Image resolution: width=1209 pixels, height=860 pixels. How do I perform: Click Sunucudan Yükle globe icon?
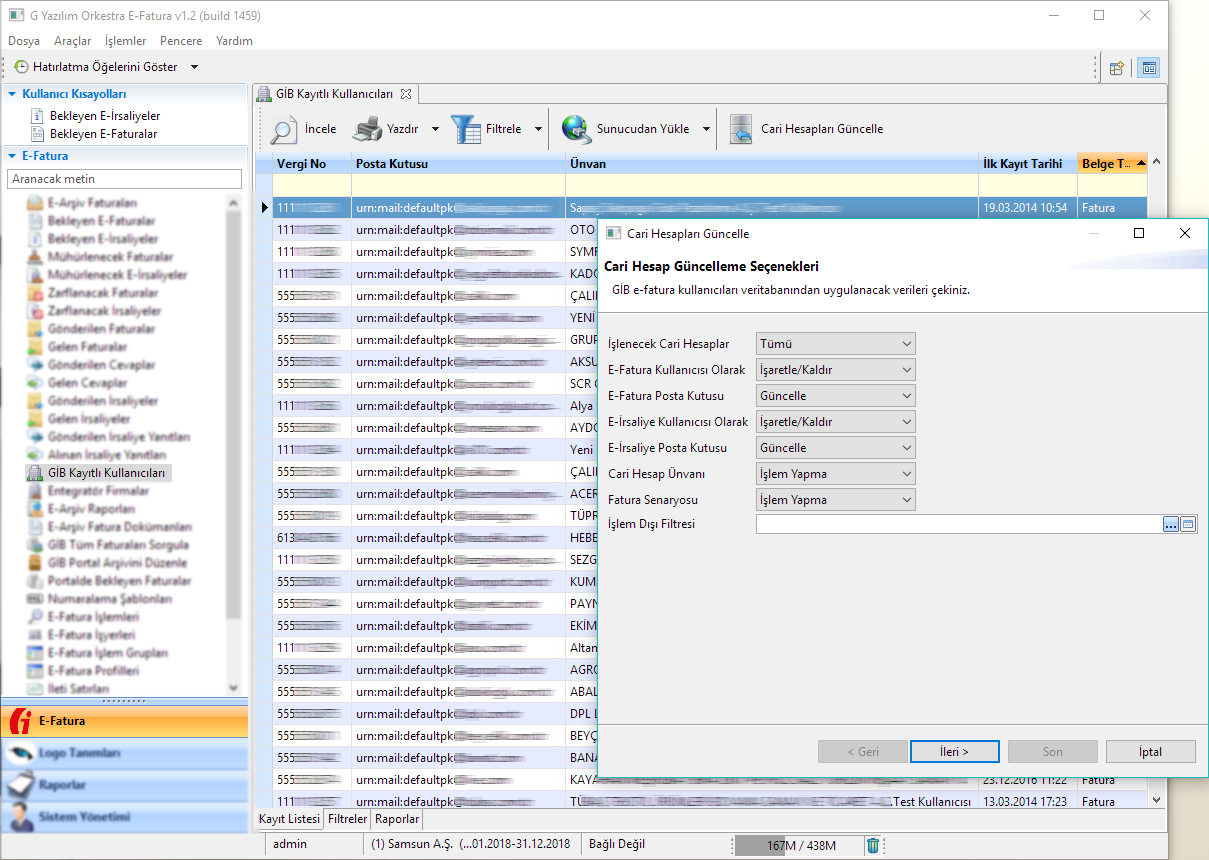(576, 130)
